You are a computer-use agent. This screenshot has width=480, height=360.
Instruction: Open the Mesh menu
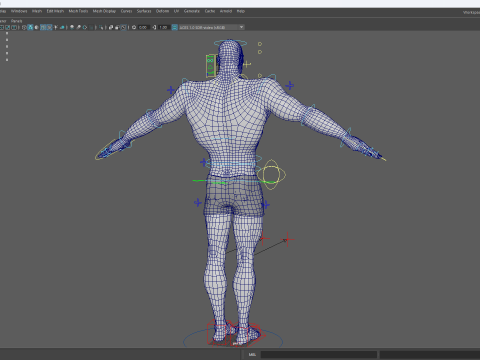point(37,11)
